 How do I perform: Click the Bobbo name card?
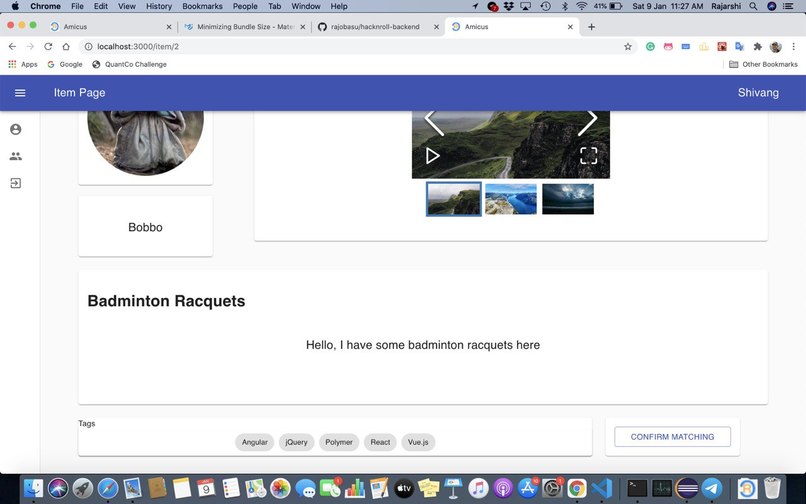145,227
